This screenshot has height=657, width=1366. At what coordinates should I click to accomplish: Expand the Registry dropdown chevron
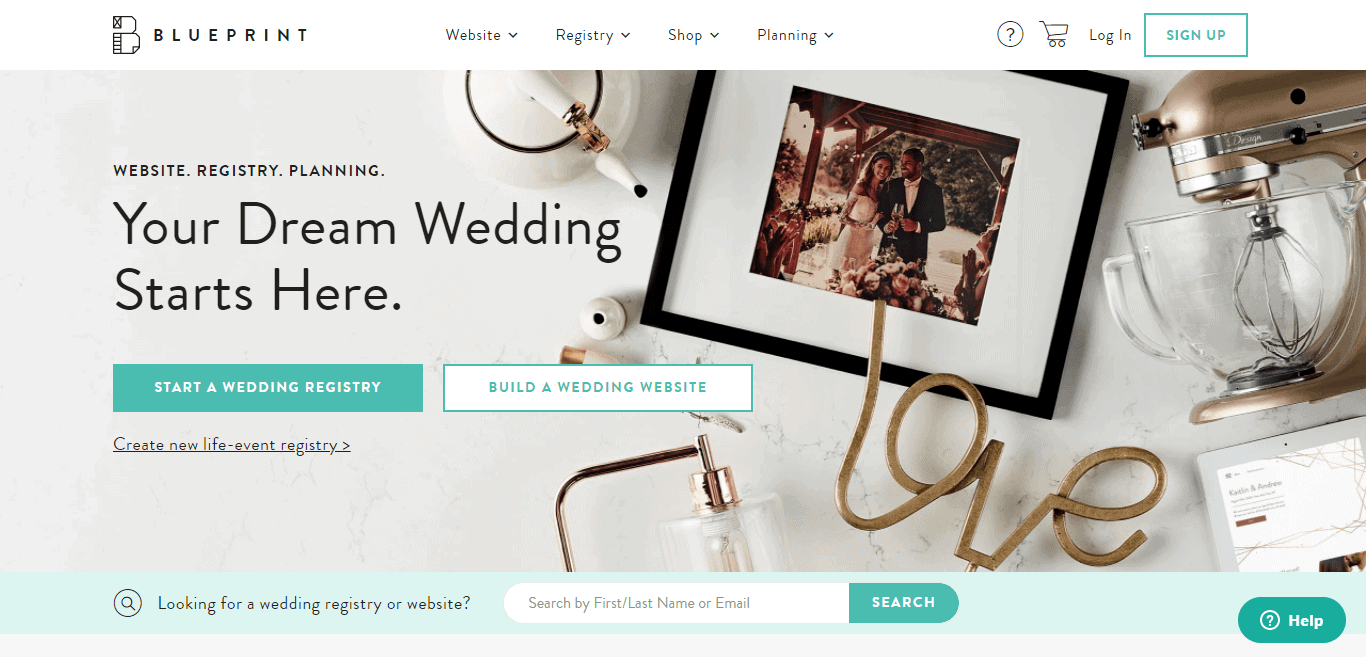click(626, 35)
